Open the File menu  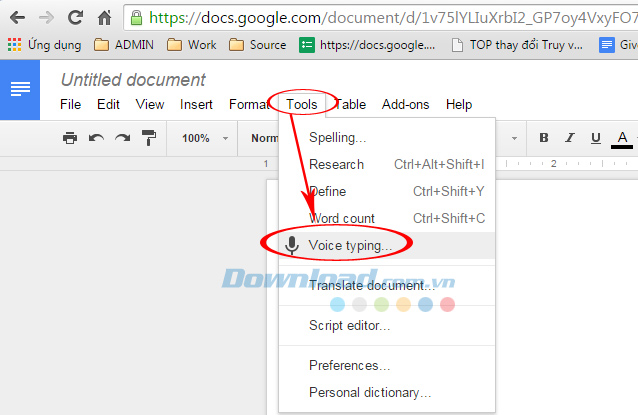tap(70, 105)
